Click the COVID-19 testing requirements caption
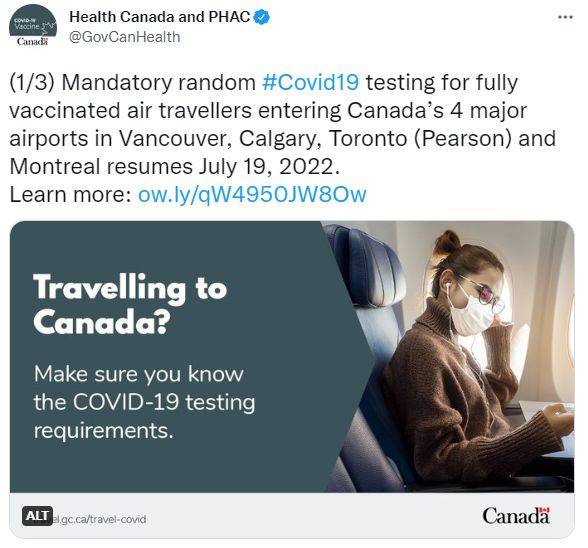This screenshot has width=588, height=548. 144,402
